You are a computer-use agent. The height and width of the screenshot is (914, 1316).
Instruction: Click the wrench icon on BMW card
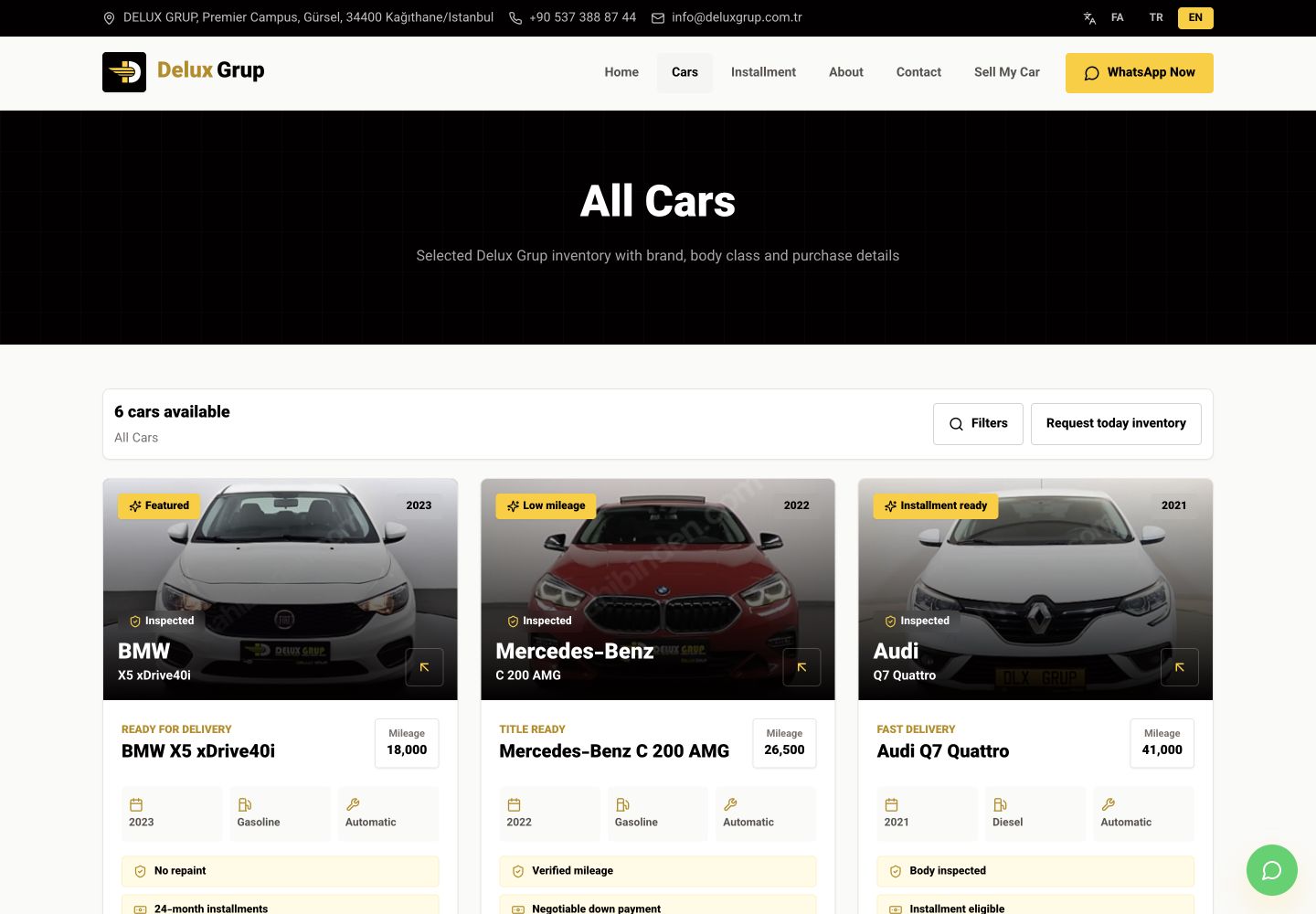click(x=353, y=805)
